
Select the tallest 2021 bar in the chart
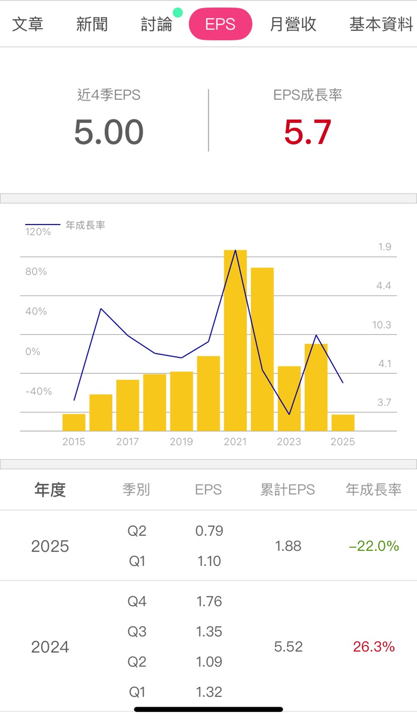click(235, 340)
